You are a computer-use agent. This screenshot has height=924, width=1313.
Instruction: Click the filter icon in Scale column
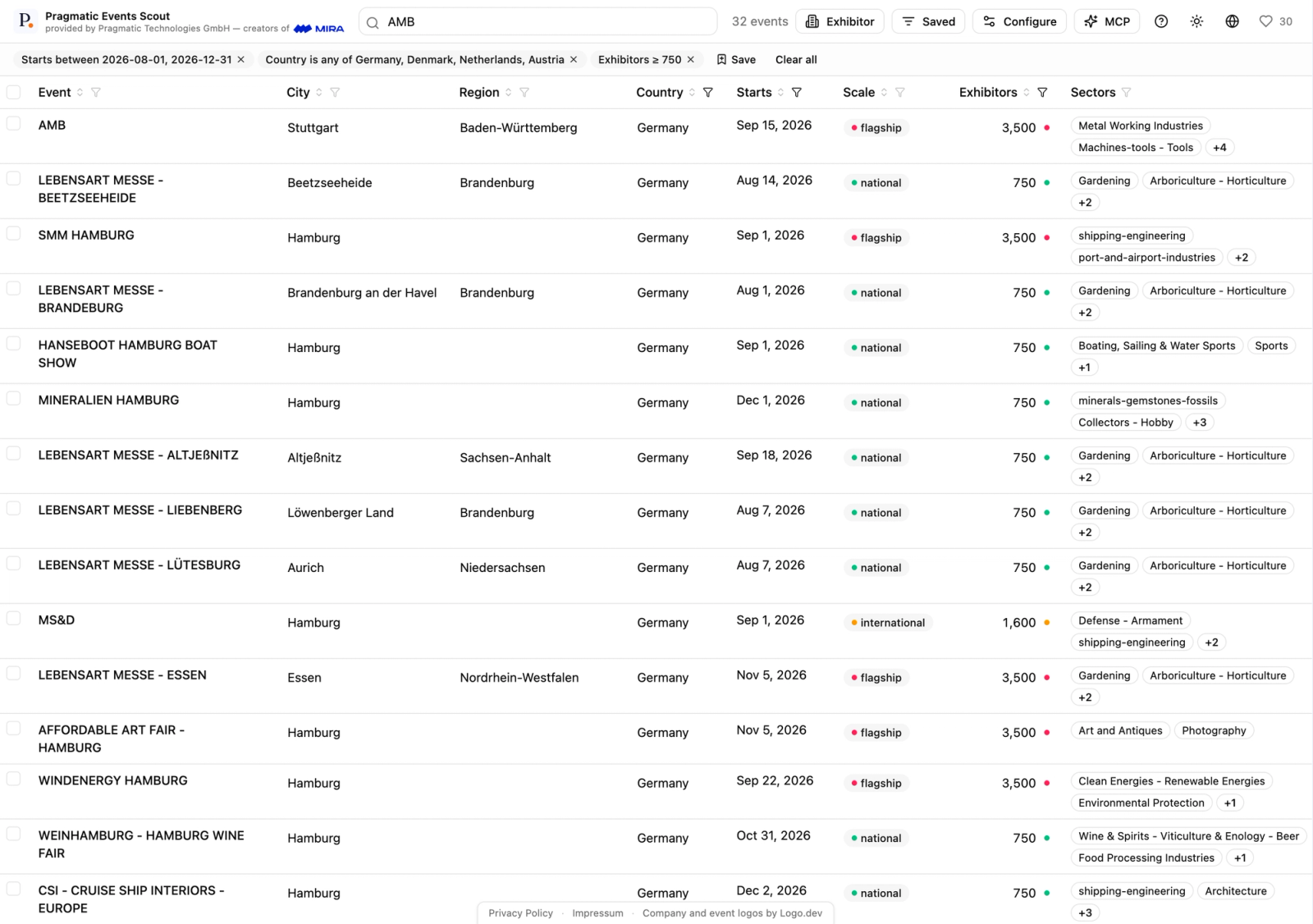(900, 93)
